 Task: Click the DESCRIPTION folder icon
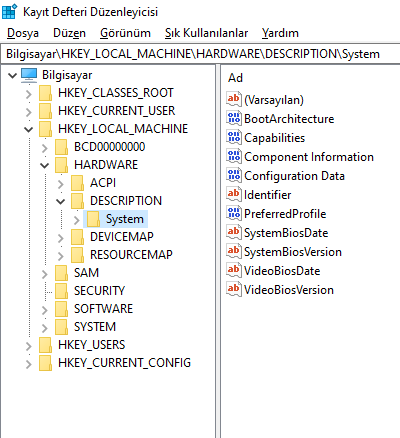click(77, 201)
